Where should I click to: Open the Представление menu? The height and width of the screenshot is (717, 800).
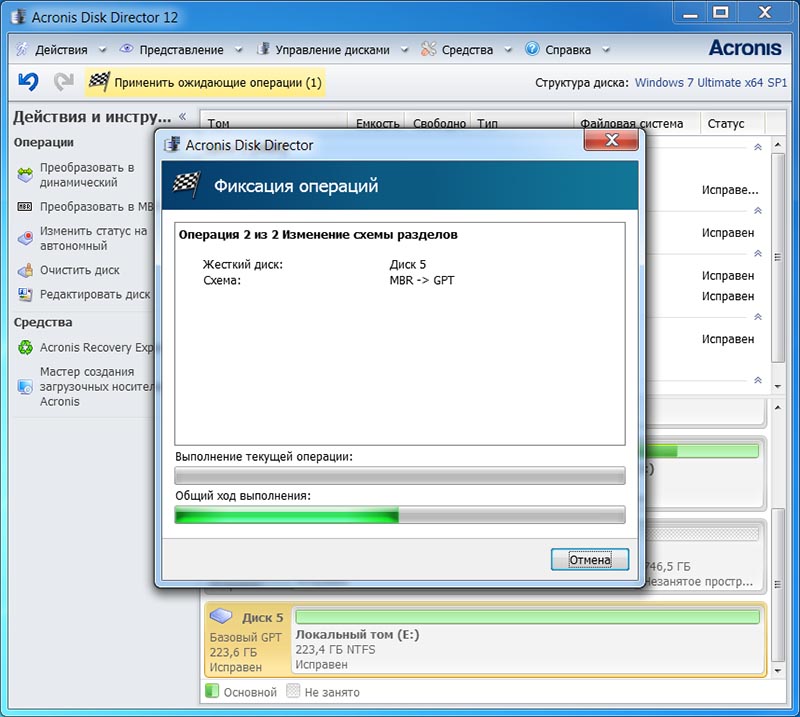(181, 50)
